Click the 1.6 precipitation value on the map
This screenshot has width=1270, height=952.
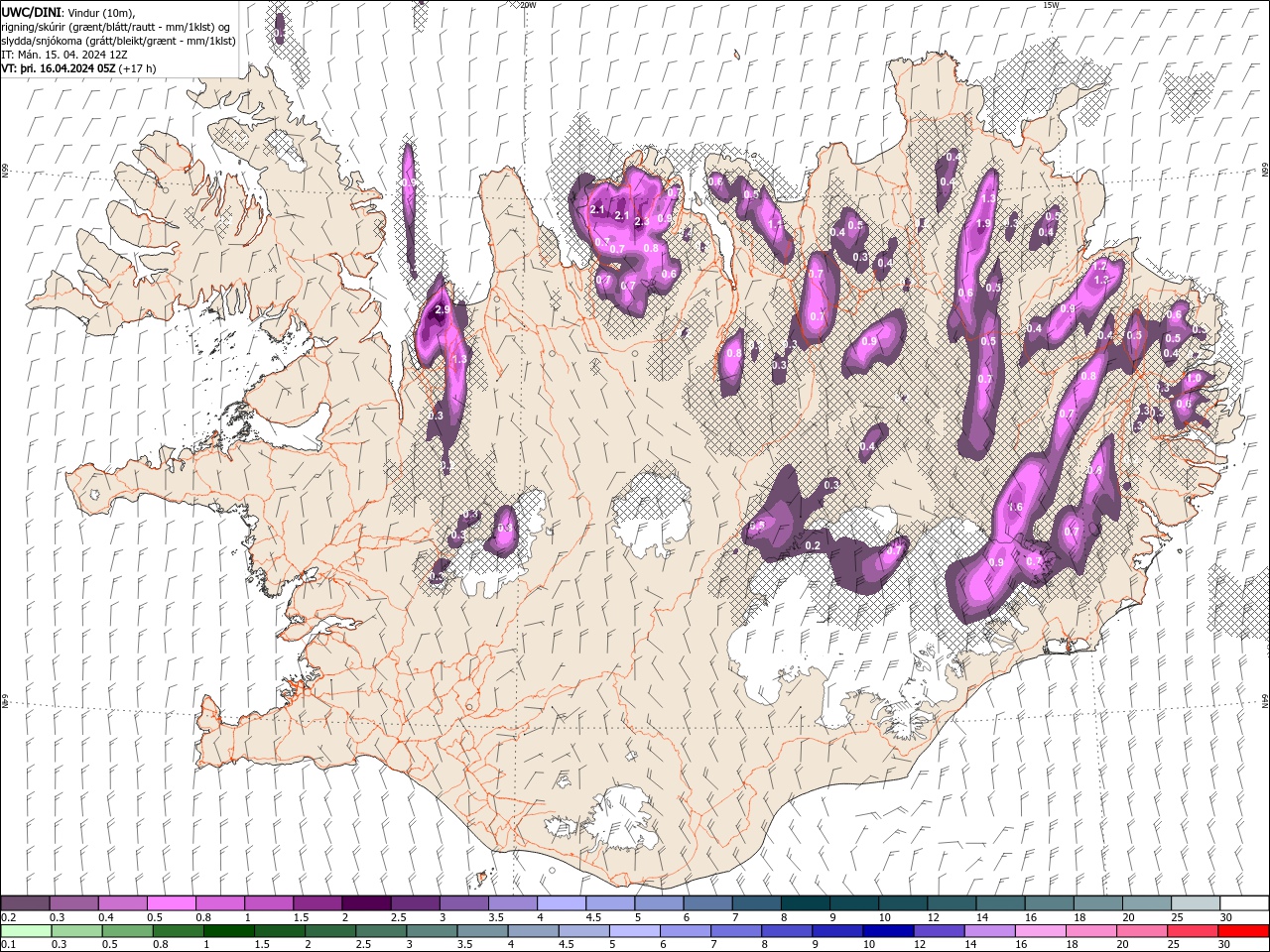click(x=1015, y=507)
